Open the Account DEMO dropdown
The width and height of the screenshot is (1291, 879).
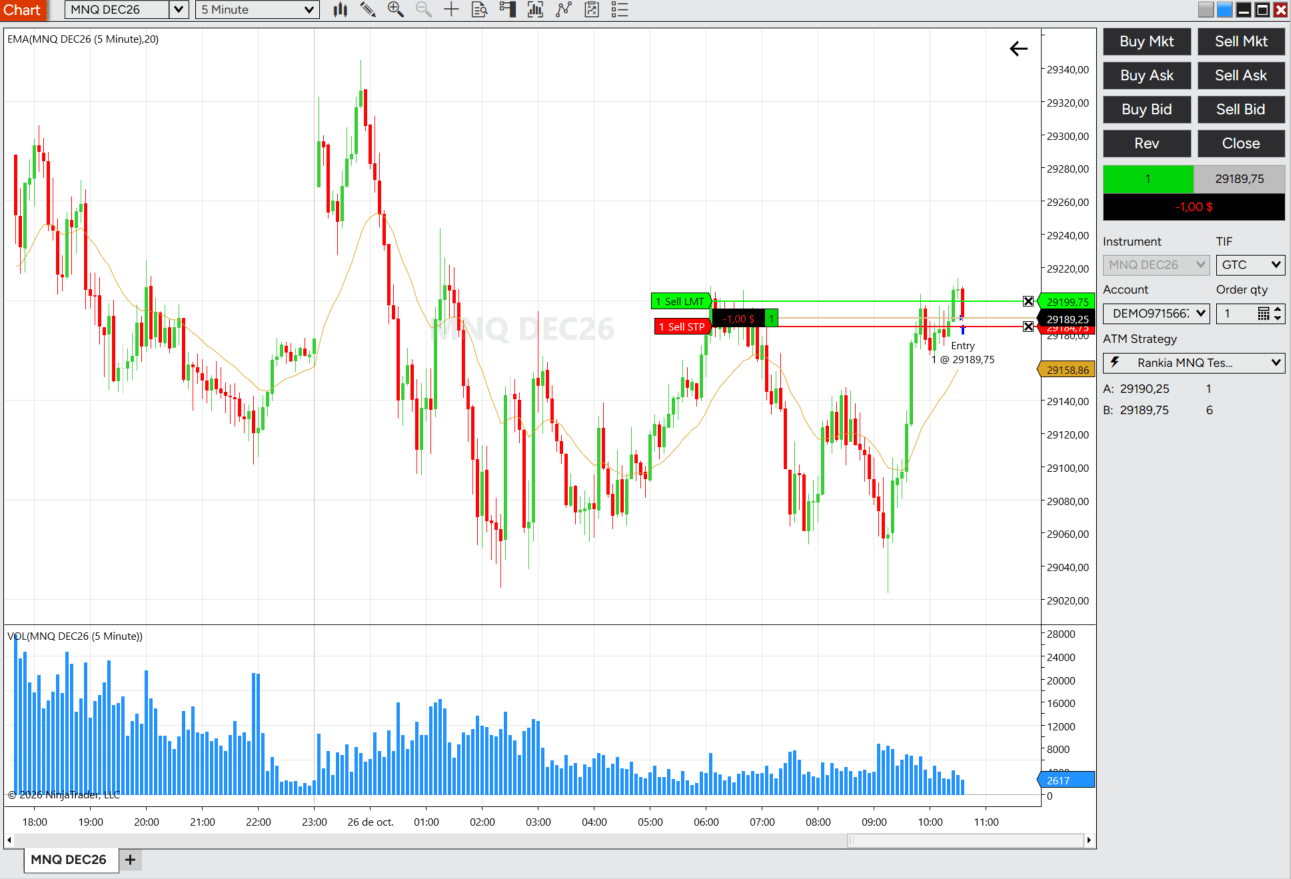(1156, 313)
